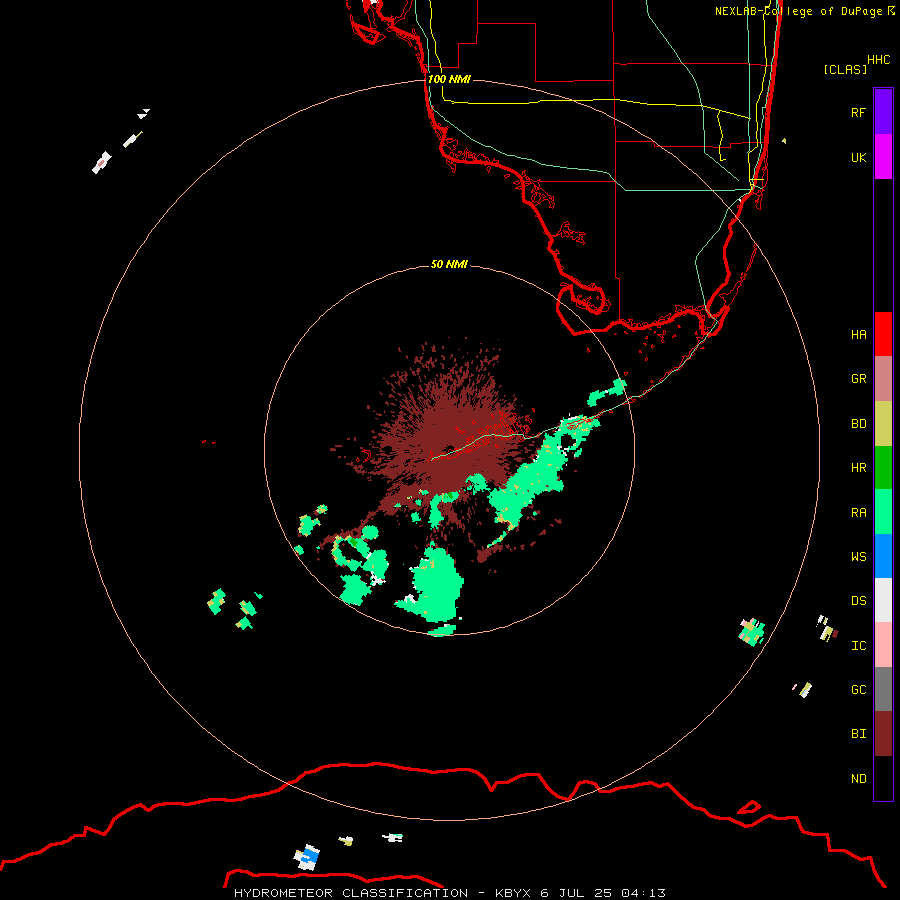Select the GC gray legend swatch

click(883, 689)
